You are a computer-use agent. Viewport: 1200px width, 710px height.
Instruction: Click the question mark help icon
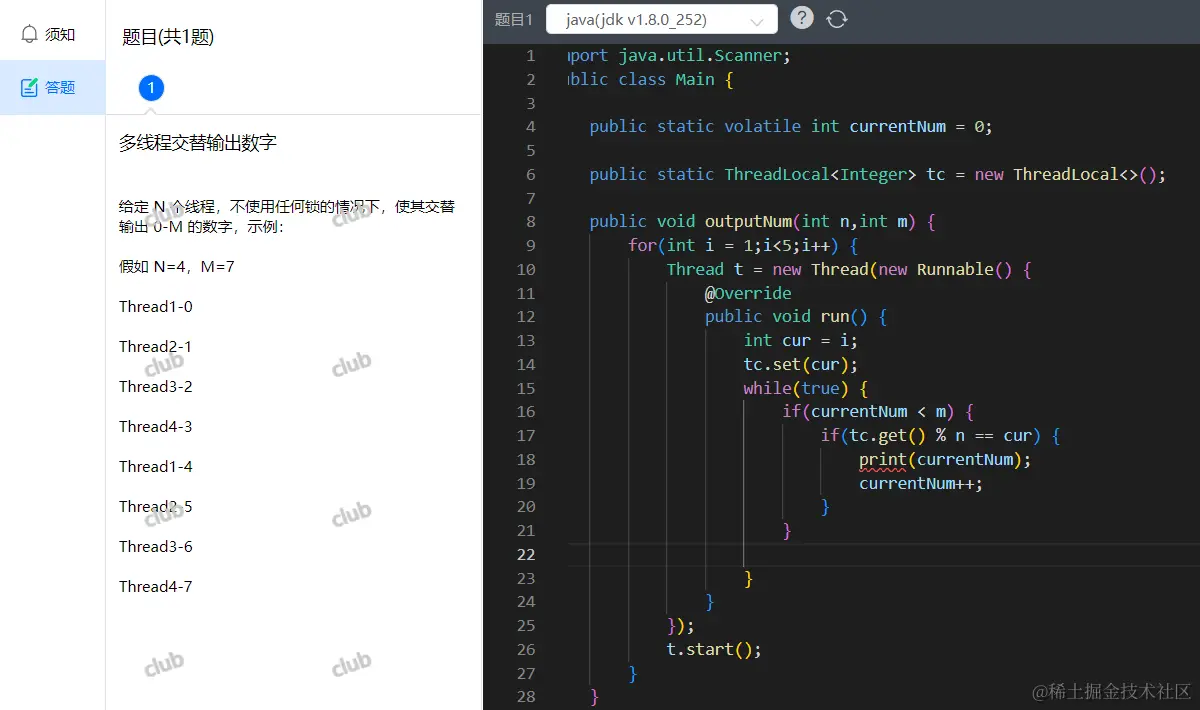pyautogui.click(x=802, y=18)
